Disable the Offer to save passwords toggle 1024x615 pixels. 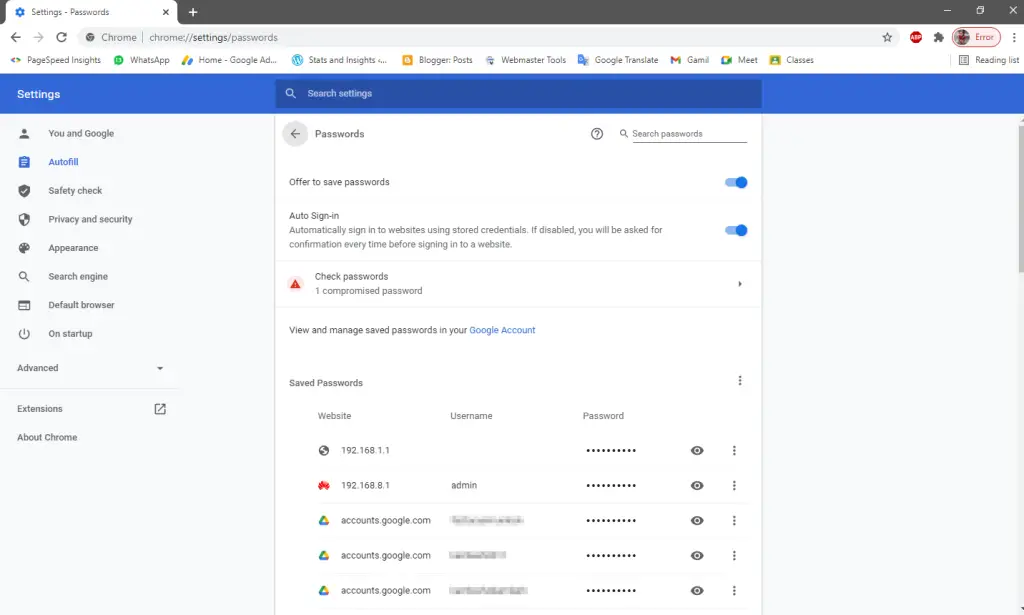pos(735,182)
